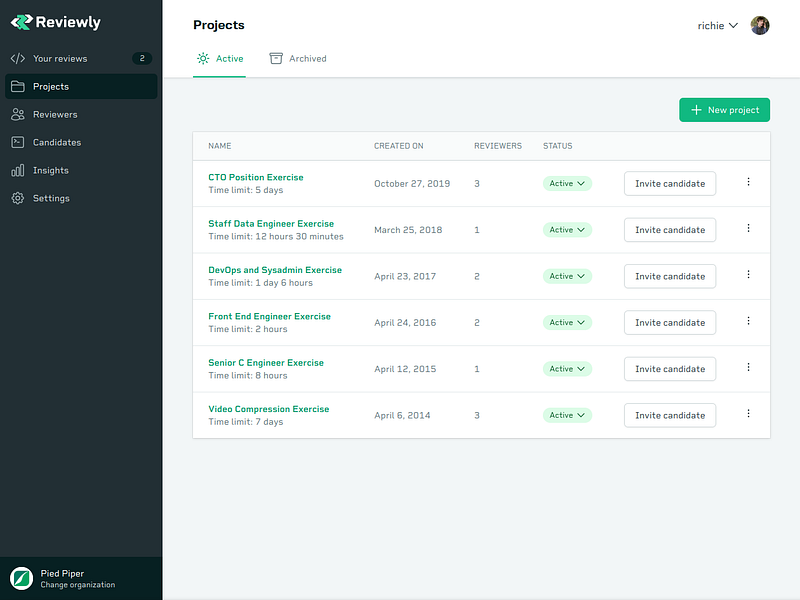Change status of Senior C Engineer Exercise

pos(567,369)
